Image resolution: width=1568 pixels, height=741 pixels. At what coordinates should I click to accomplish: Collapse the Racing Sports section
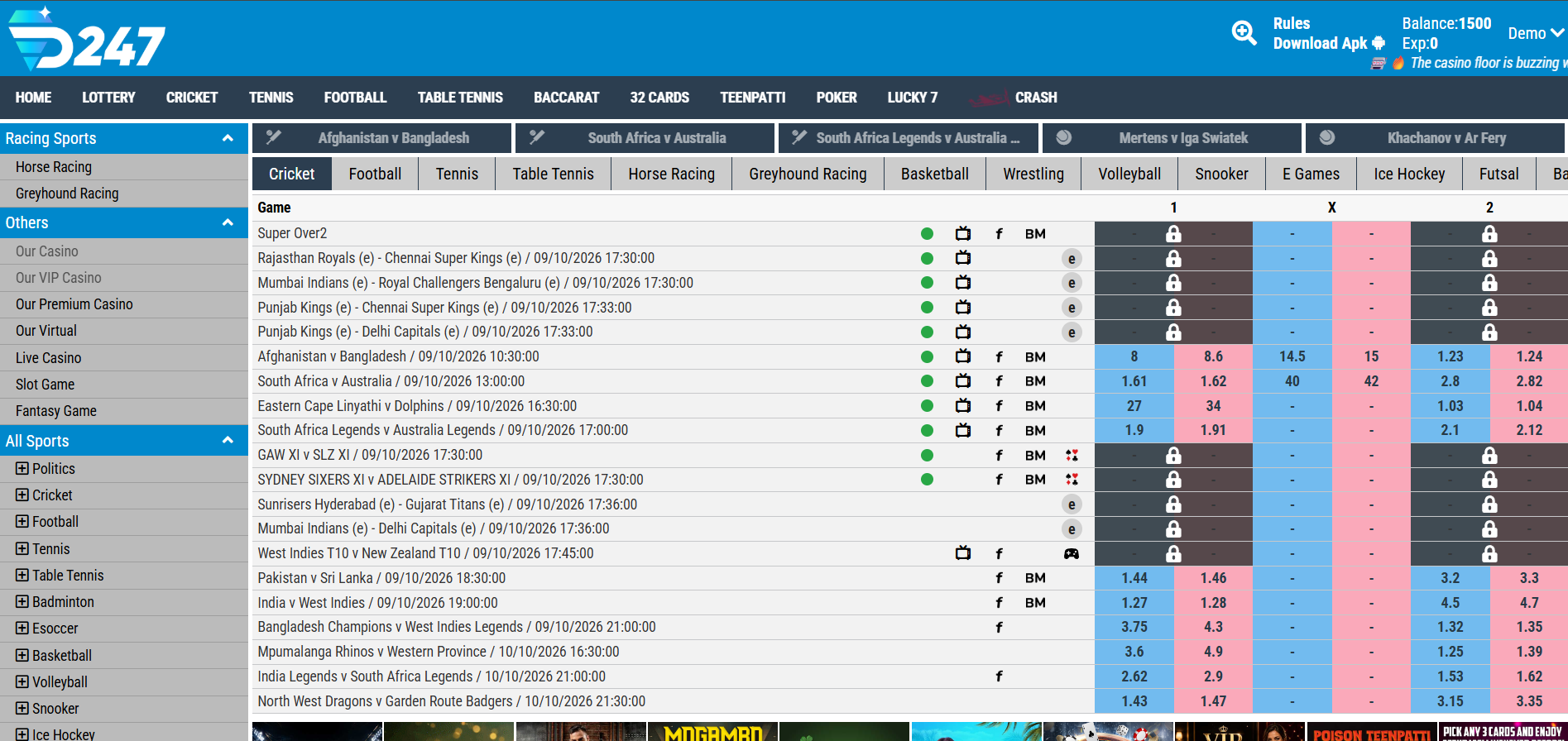coord(228,138)
